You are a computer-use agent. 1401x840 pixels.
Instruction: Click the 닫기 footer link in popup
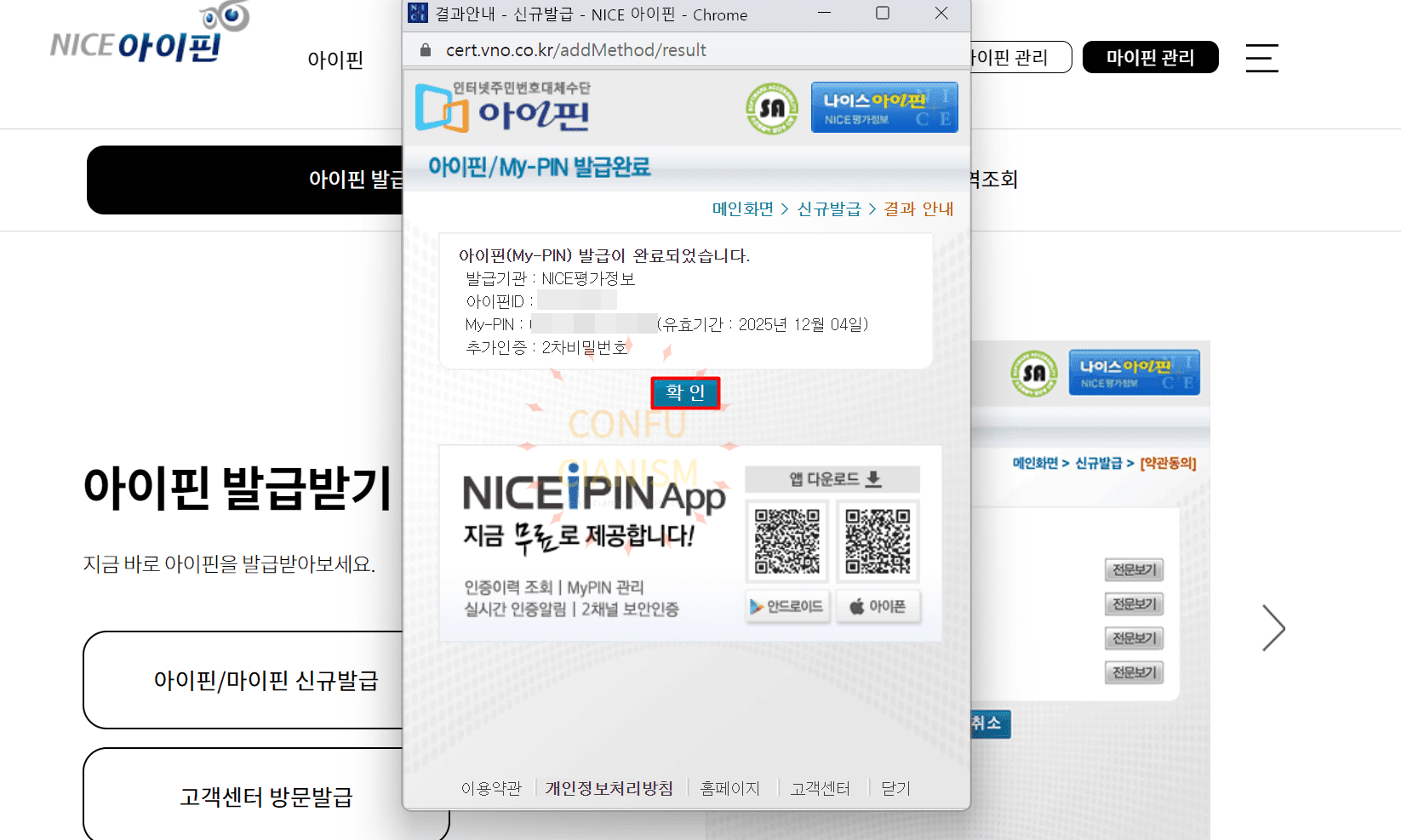point(895,788)
